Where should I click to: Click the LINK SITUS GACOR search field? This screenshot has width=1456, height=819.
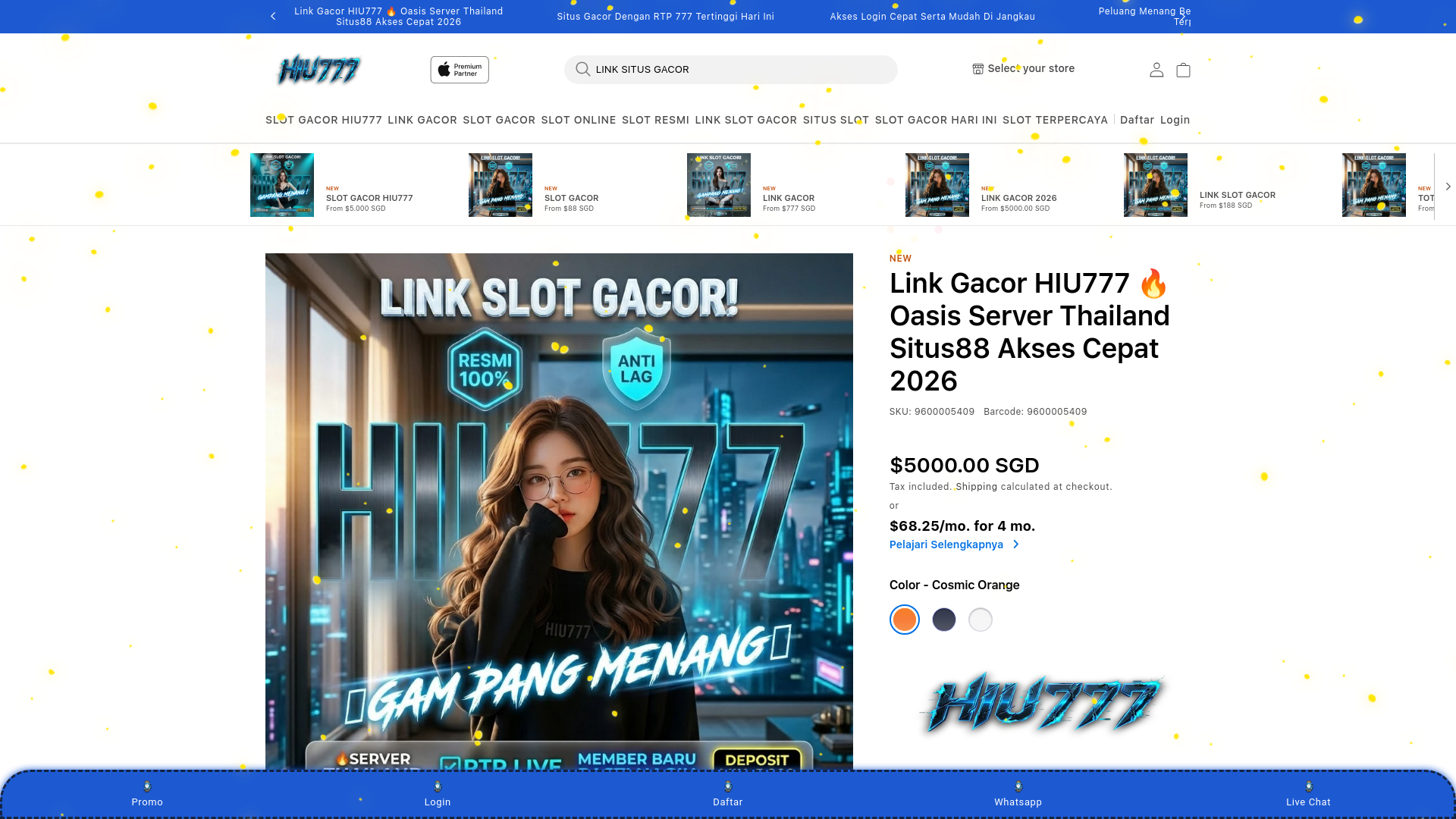(731, 70)
